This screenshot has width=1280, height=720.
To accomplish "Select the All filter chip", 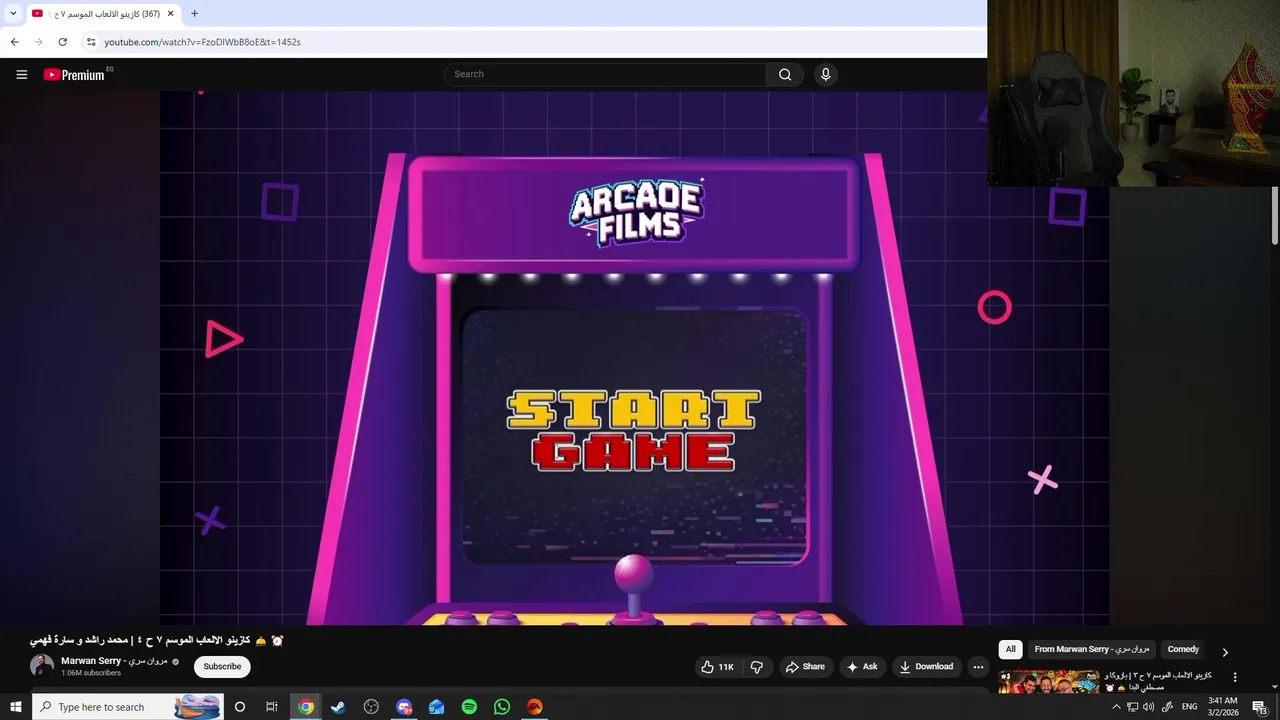I will 1010,649.
